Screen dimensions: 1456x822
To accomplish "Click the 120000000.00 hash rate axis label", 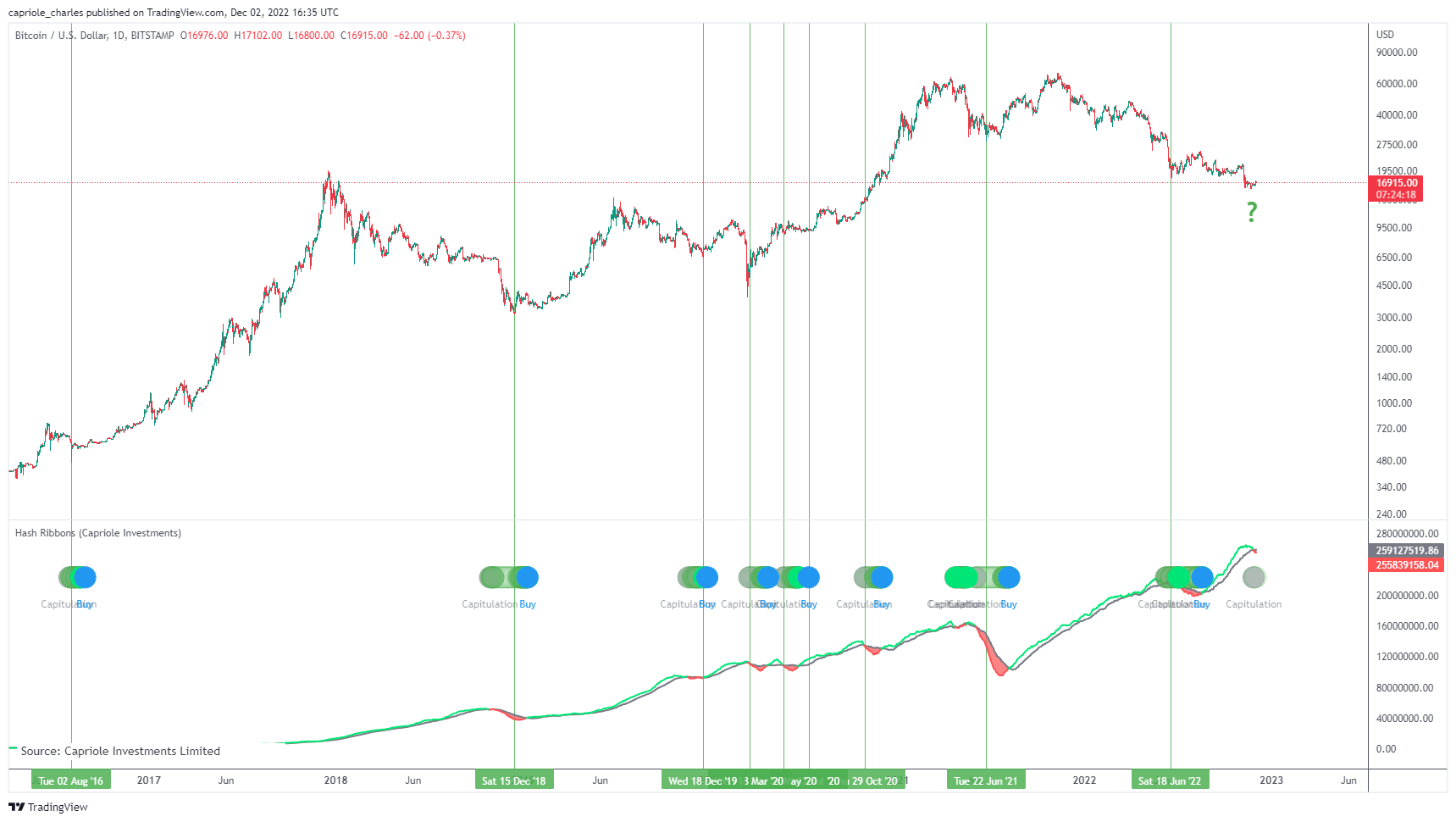I will [1407, 657].
